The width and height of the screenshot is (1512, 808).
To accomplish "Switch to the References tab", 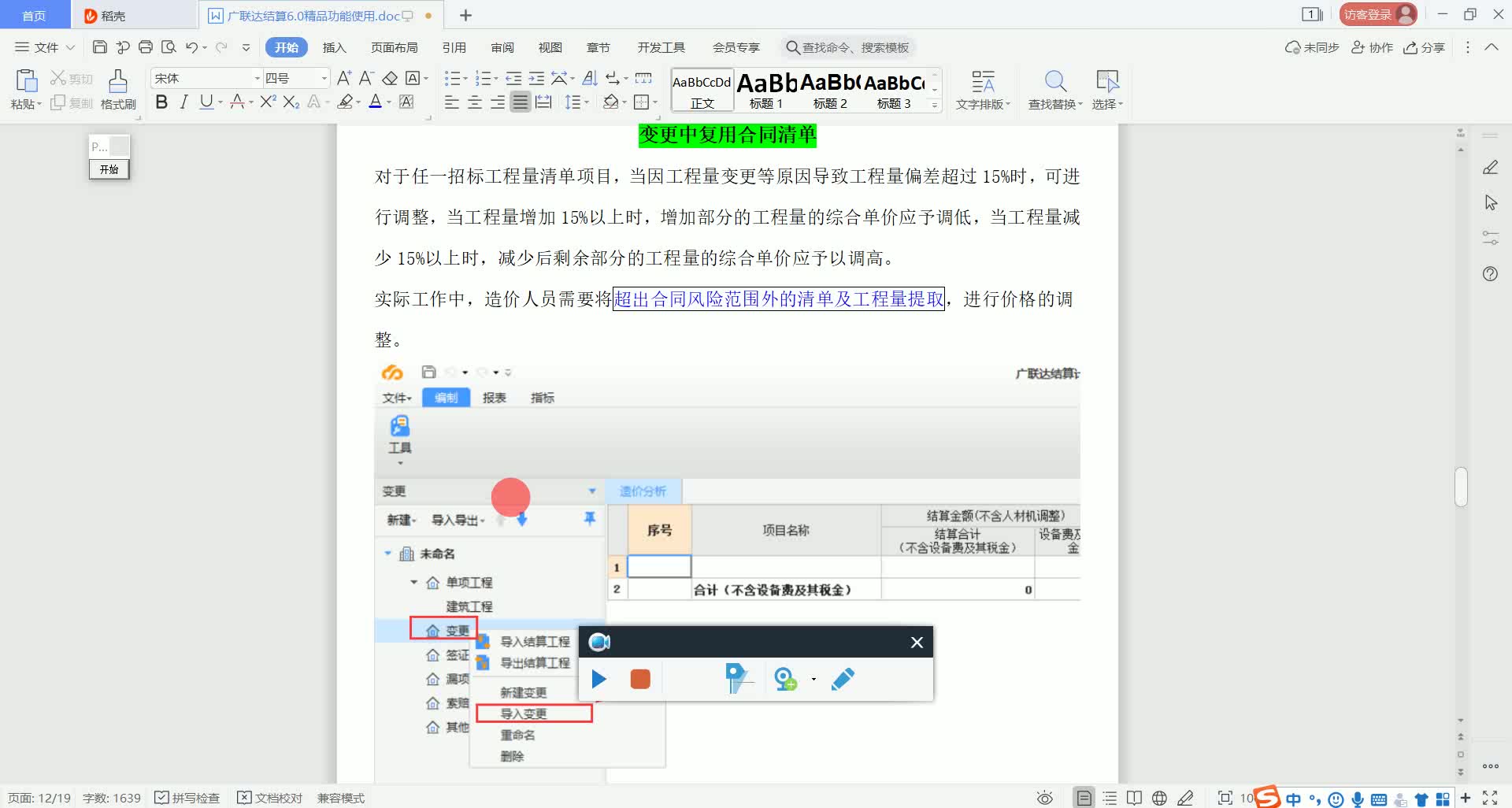I will (454, 47).
